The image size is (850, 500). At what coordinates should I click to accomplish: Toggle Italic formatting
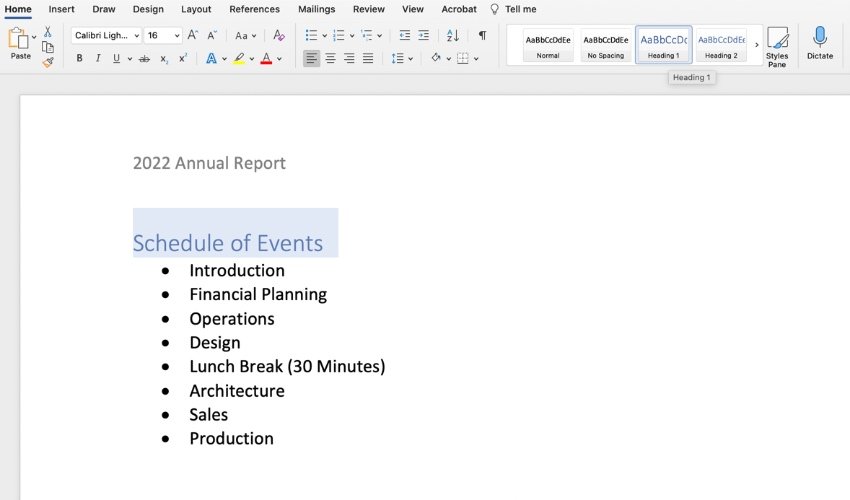pyautogui.click(x=98, y=58)
